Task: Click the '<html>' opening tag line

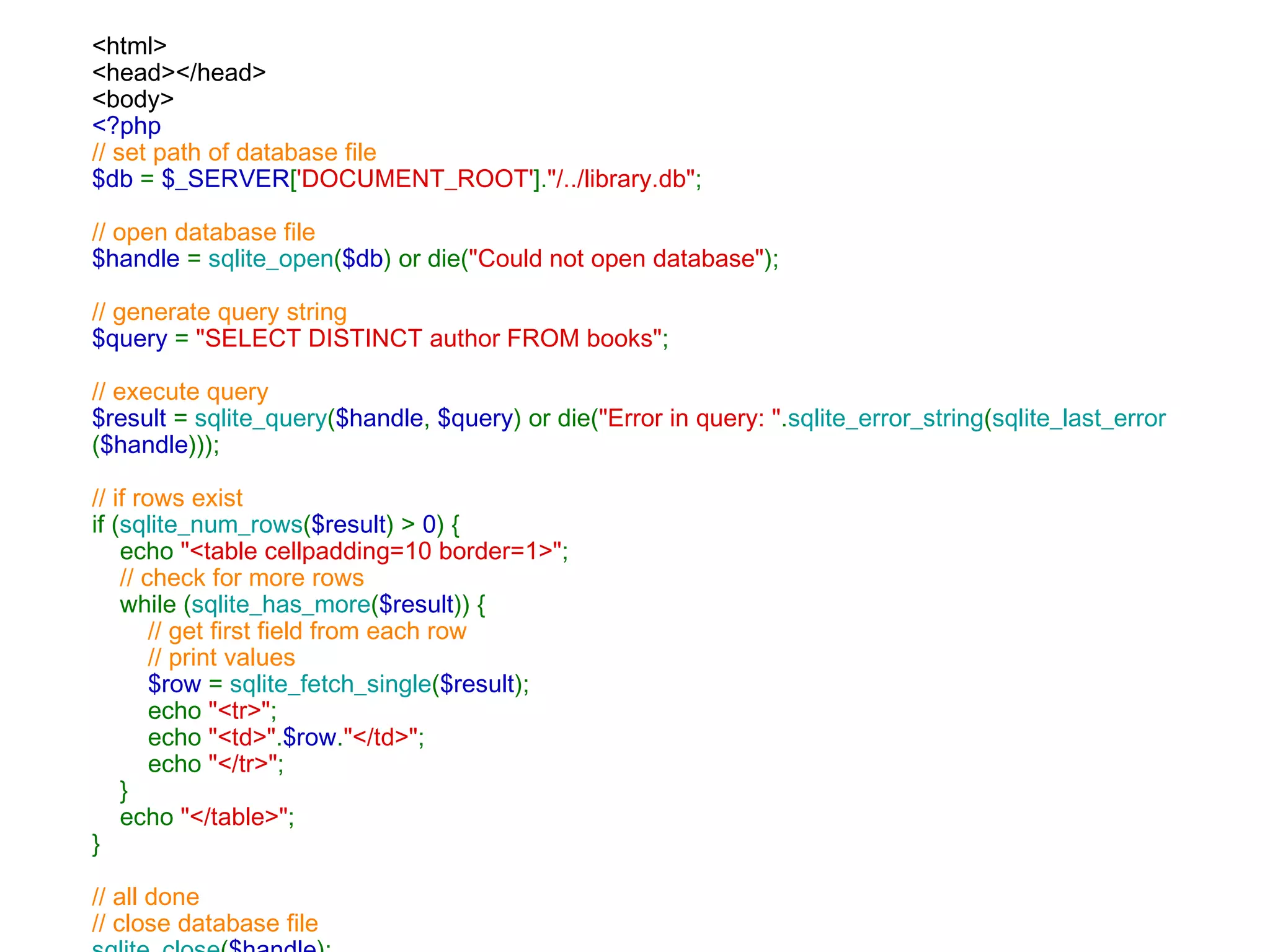Action: coord(130,46)
